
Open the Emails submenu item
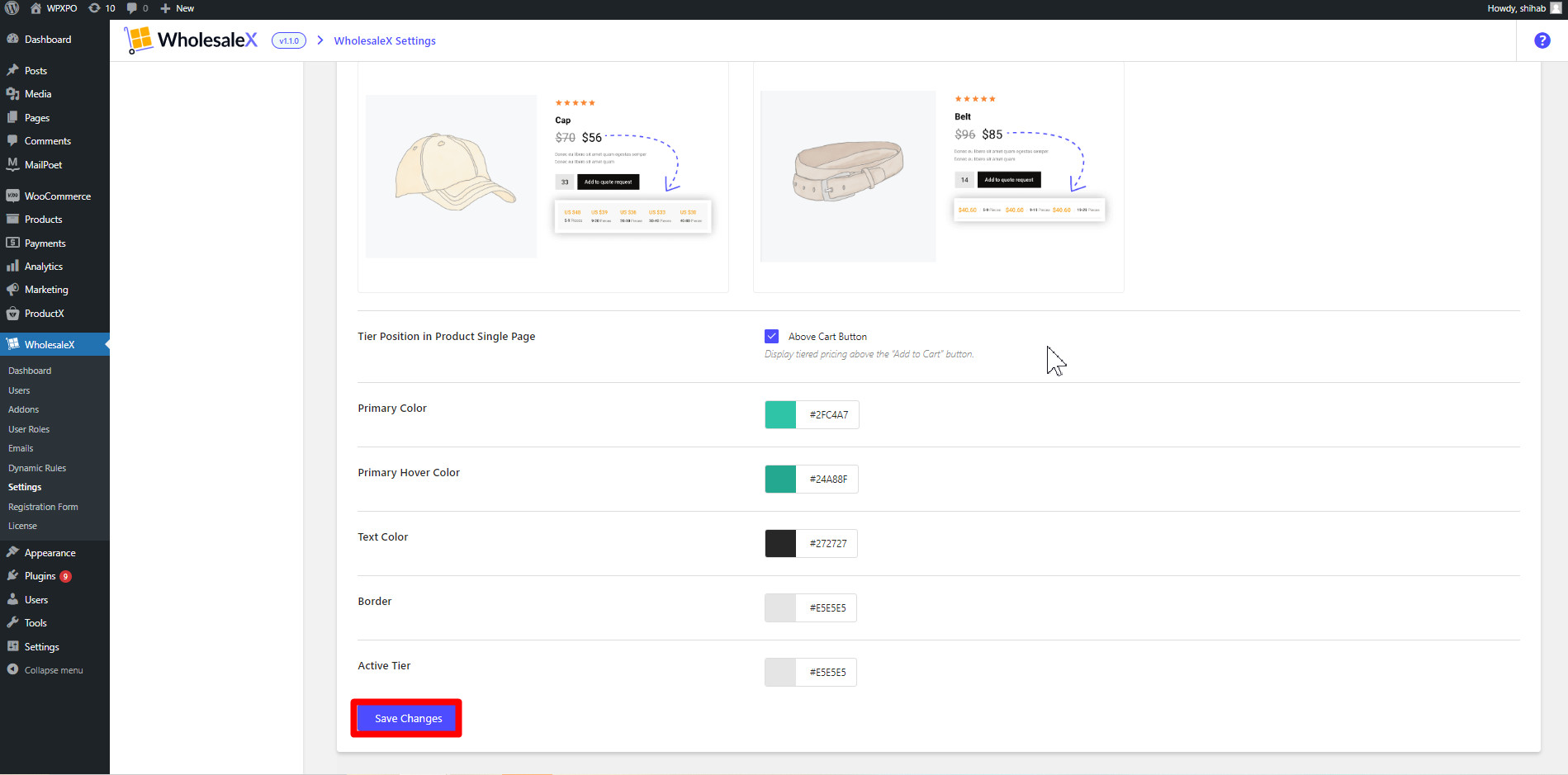click(x=21, y=448)
